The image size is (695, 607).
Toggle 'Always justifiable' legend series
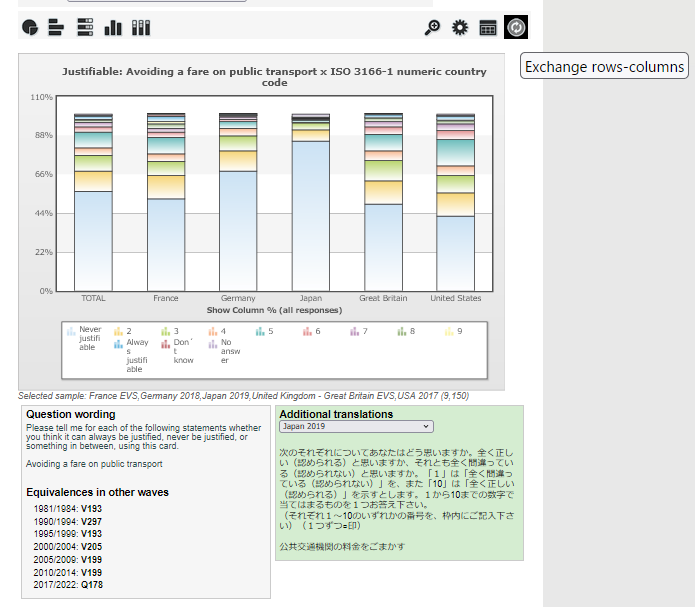(131, 356)
